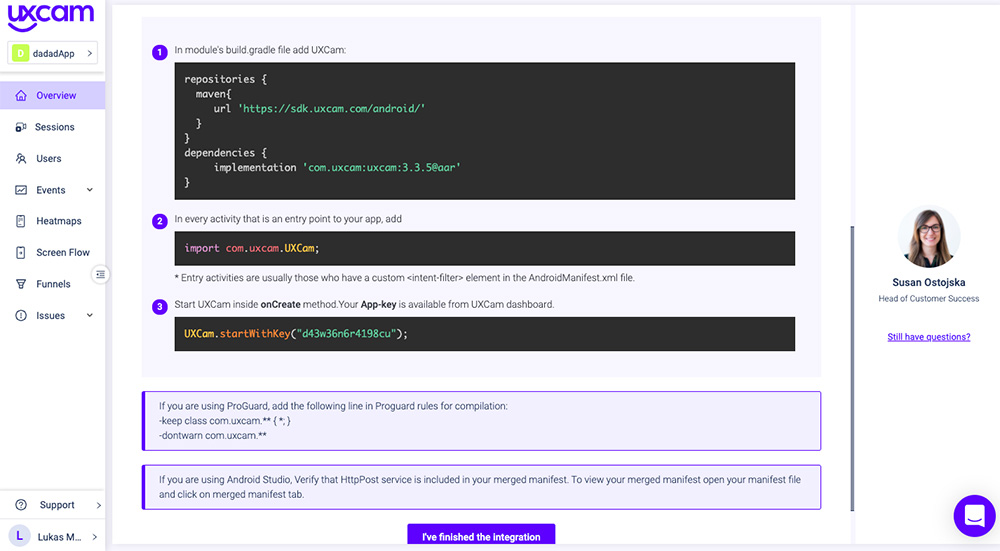Click the Screen Flow icon
1000x551 pixels.
pyautogui.click(x=21, y=253)
